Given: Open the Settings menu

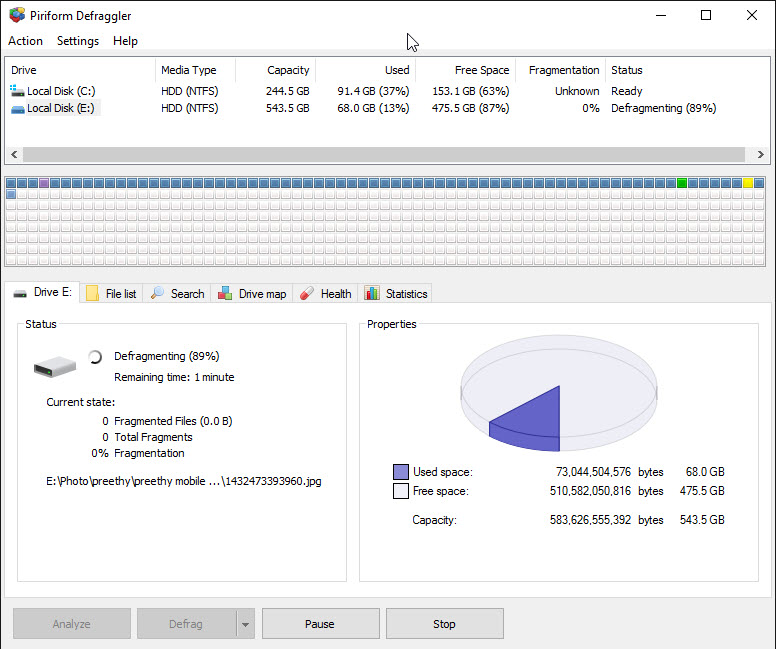Looking at the screenshot, I should (78, 41).
